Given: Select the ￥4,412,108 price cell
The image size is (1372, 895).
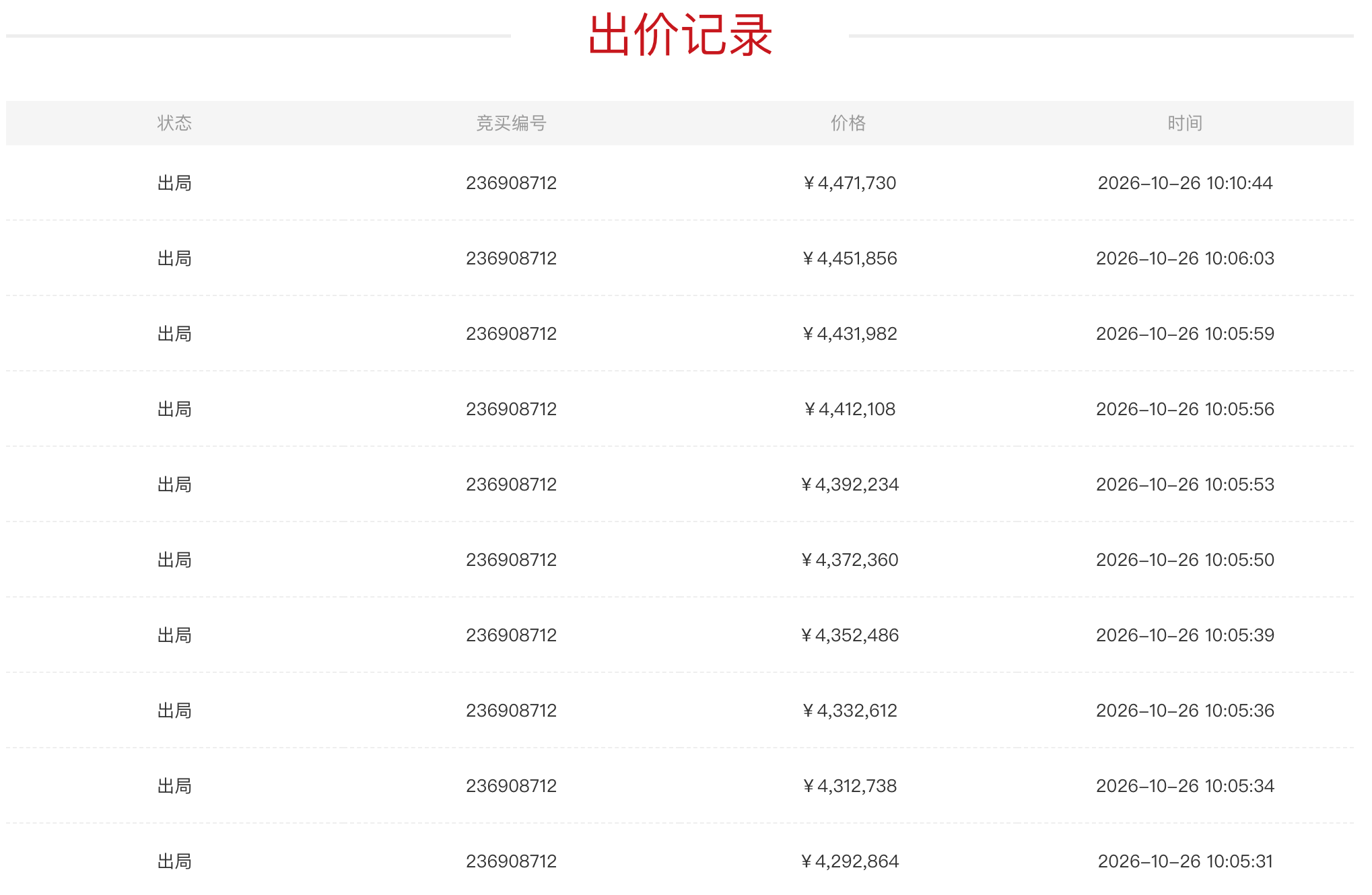Looking at the screenshot, I should coord(849,409).
